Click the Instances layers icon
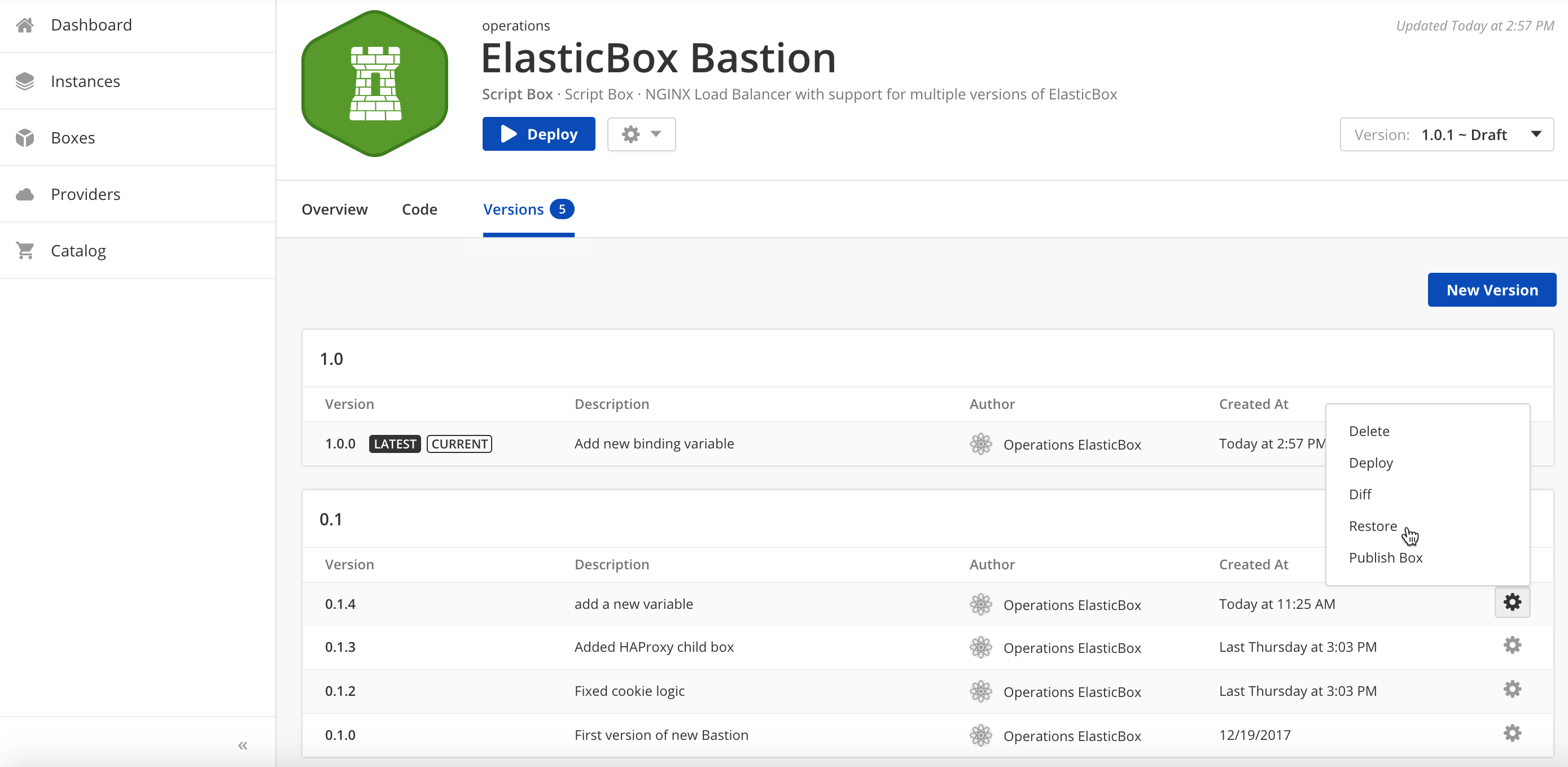 25,81
